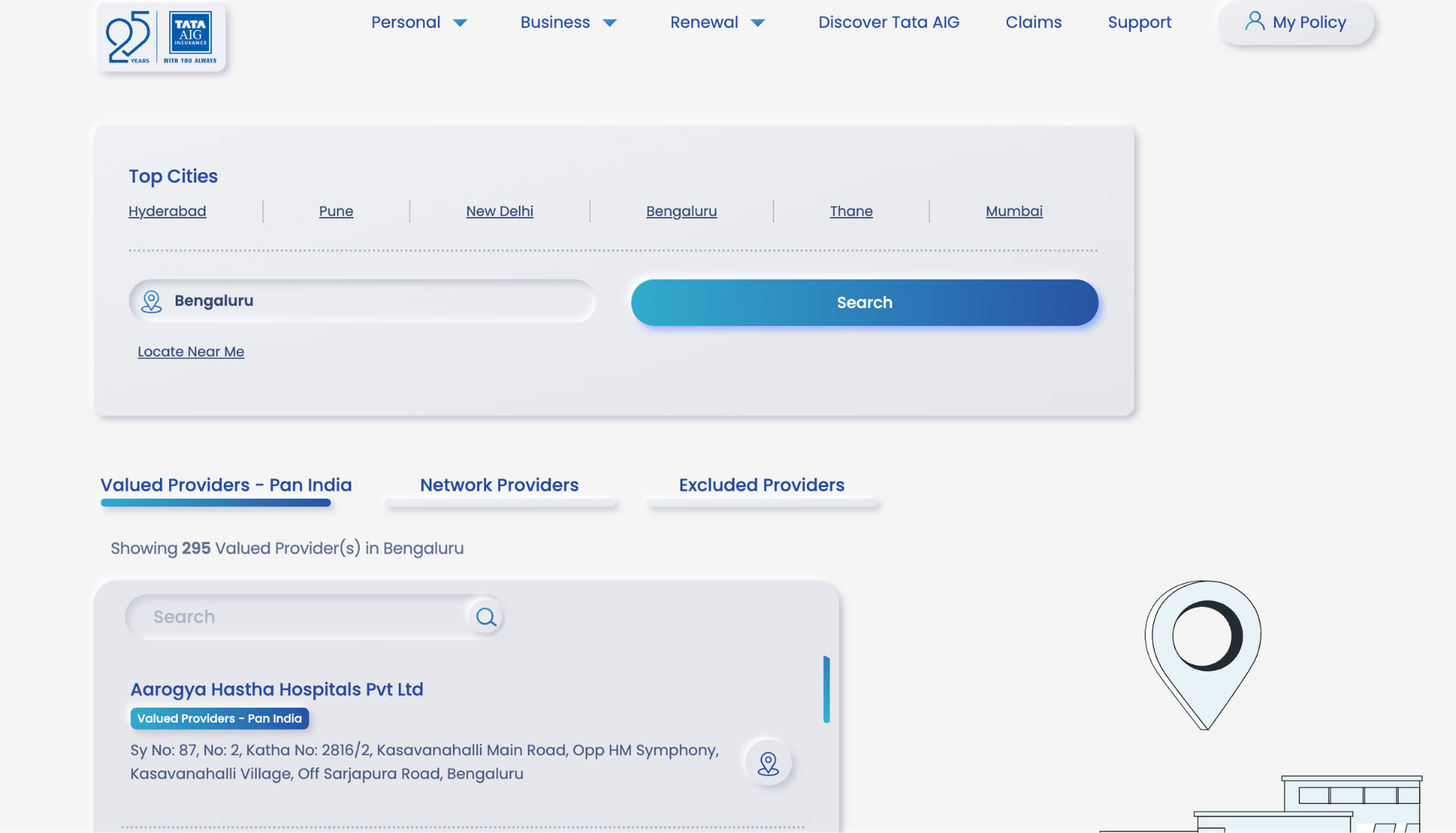
Task: Click the Bengaluru city input field
Action: click(x=363, y=301)
